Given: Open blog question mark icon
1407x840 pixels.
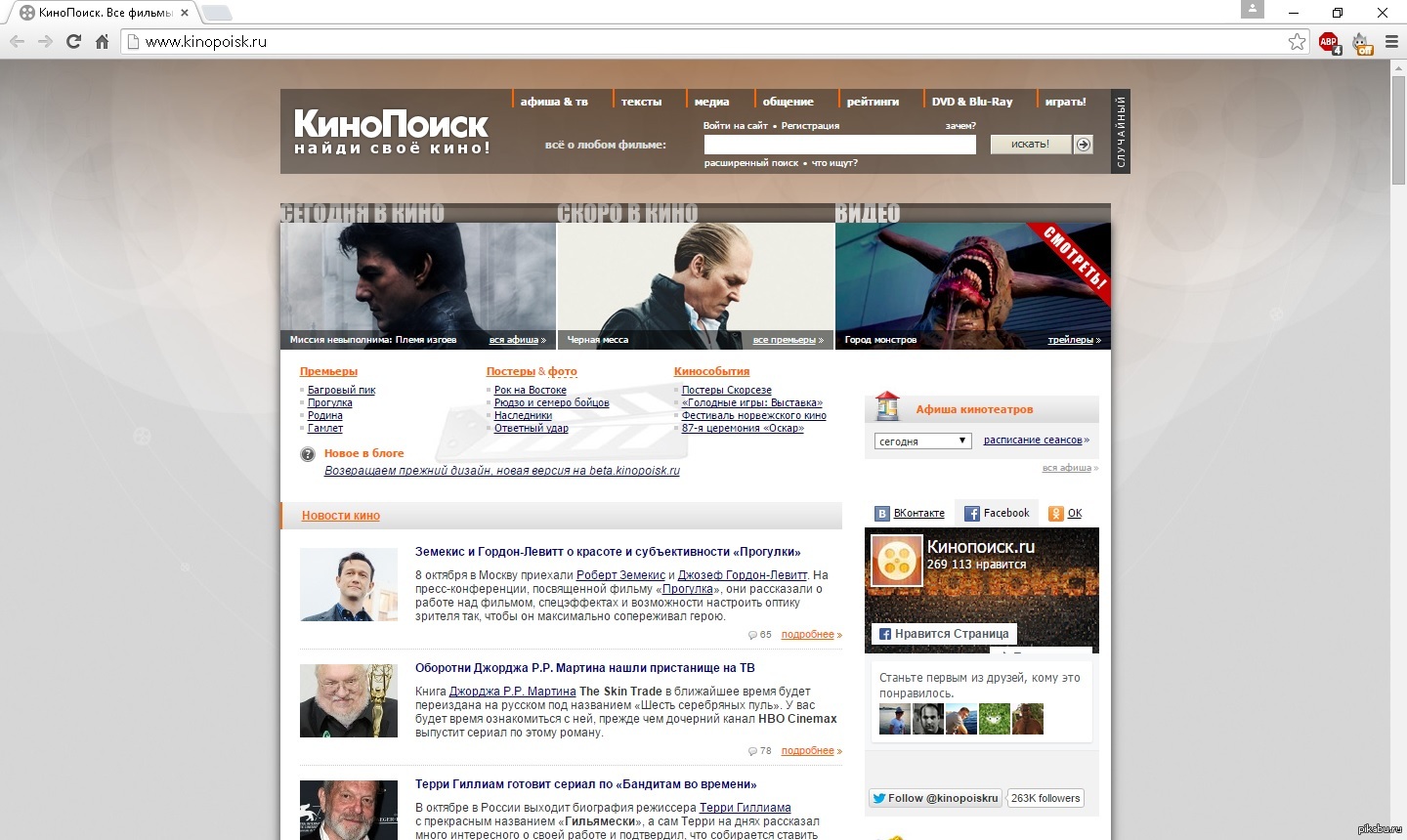Looking at the screenshot, I should (x=308, y=454).
